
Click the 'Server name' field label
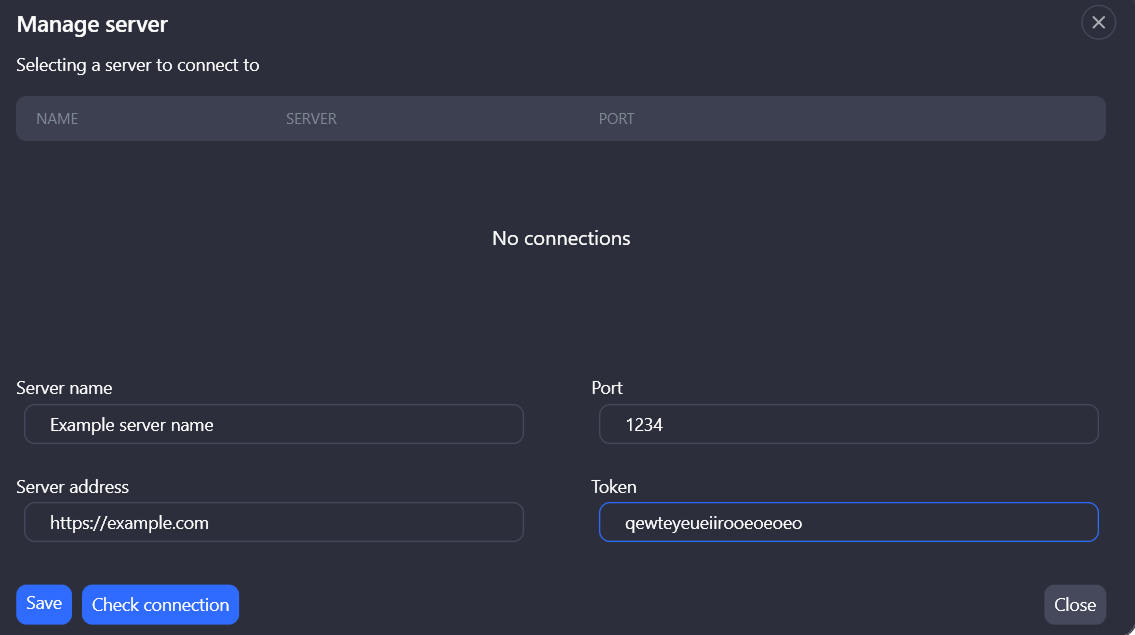pos(64,388)
